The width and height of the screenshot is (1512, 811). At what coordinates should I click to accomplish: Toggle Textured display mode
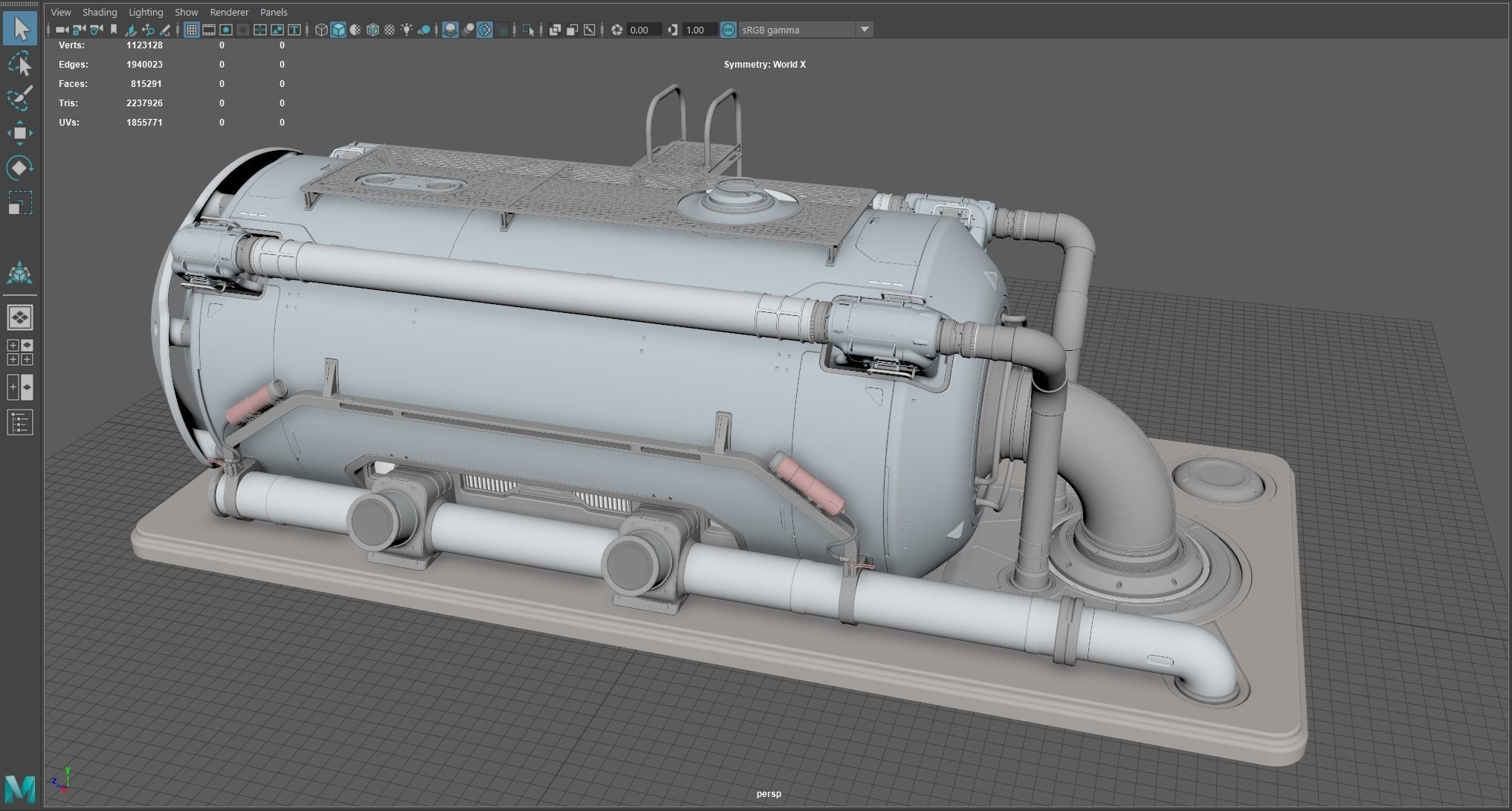pyautogui.click(x=390, y=30)
